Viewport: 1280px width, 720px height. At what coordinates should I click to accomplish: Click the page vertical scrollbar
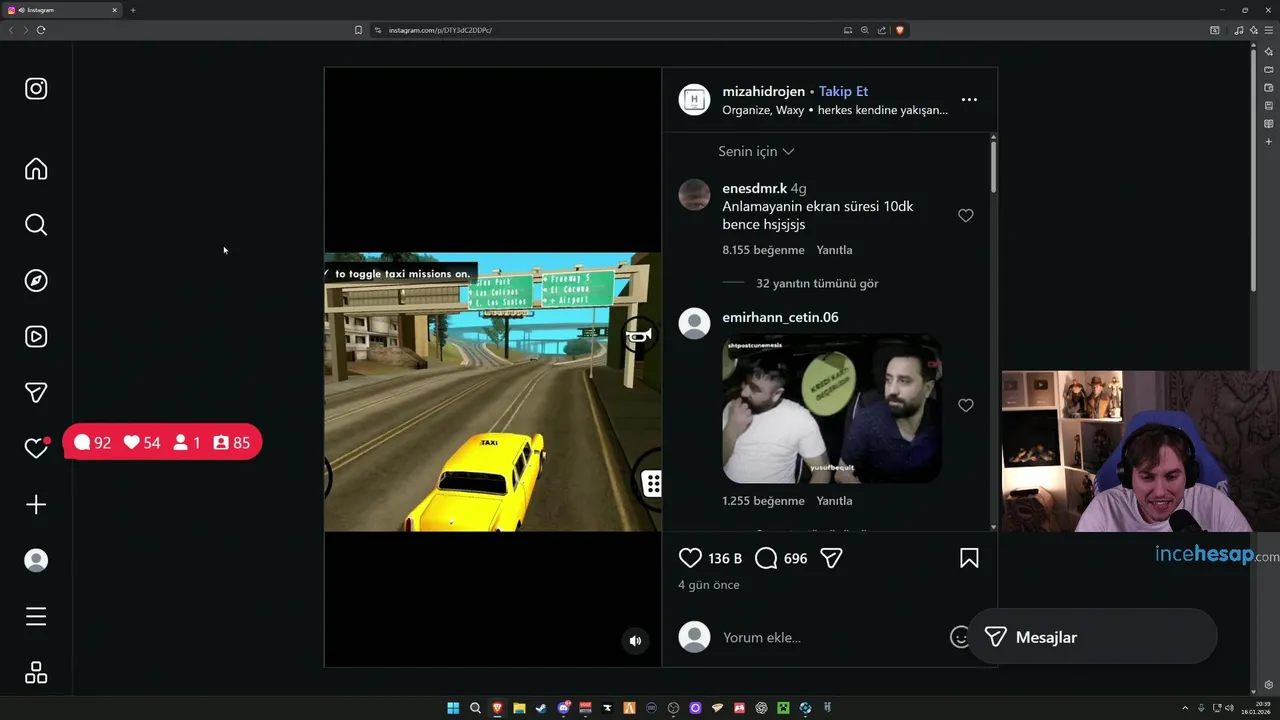(x=1253, y=170)
